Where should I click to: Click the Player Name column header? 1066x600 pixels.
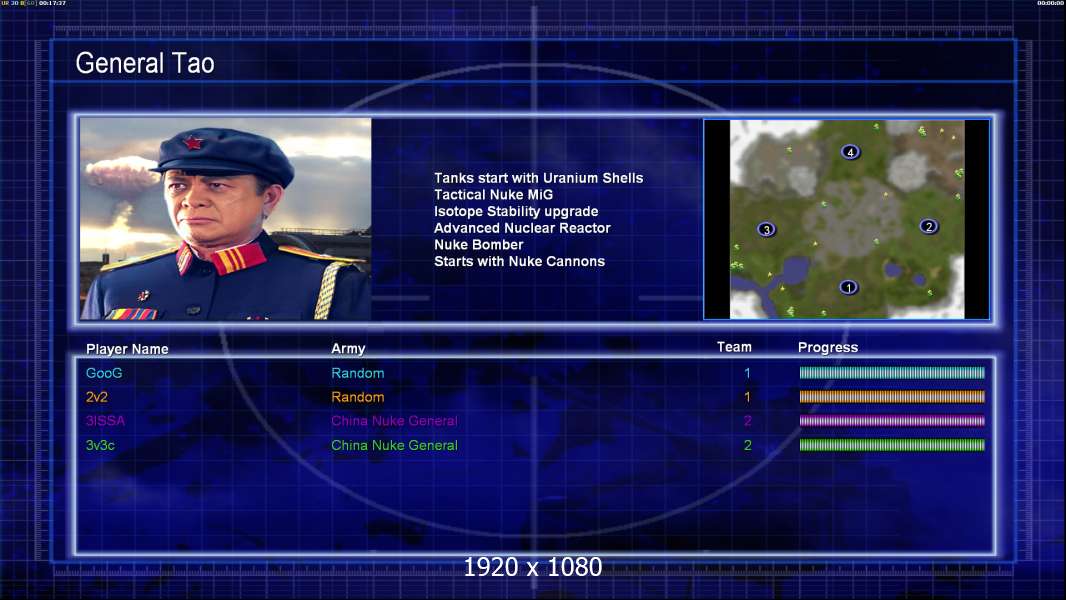tap(127, 349)
